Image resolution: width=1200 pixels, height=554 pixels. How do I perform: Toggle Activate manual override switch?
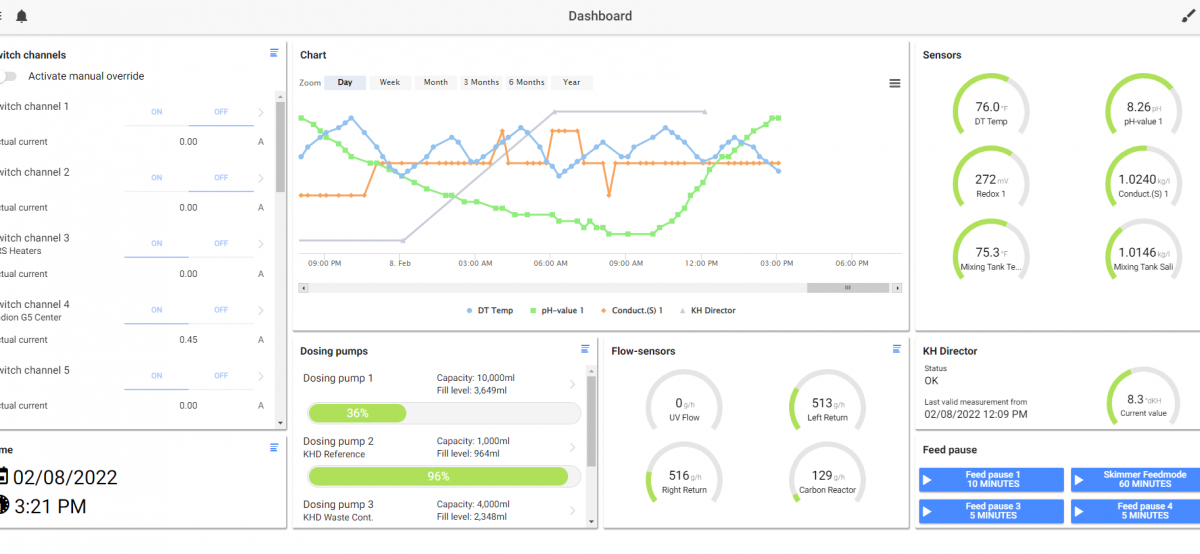[x=8, y=76]
